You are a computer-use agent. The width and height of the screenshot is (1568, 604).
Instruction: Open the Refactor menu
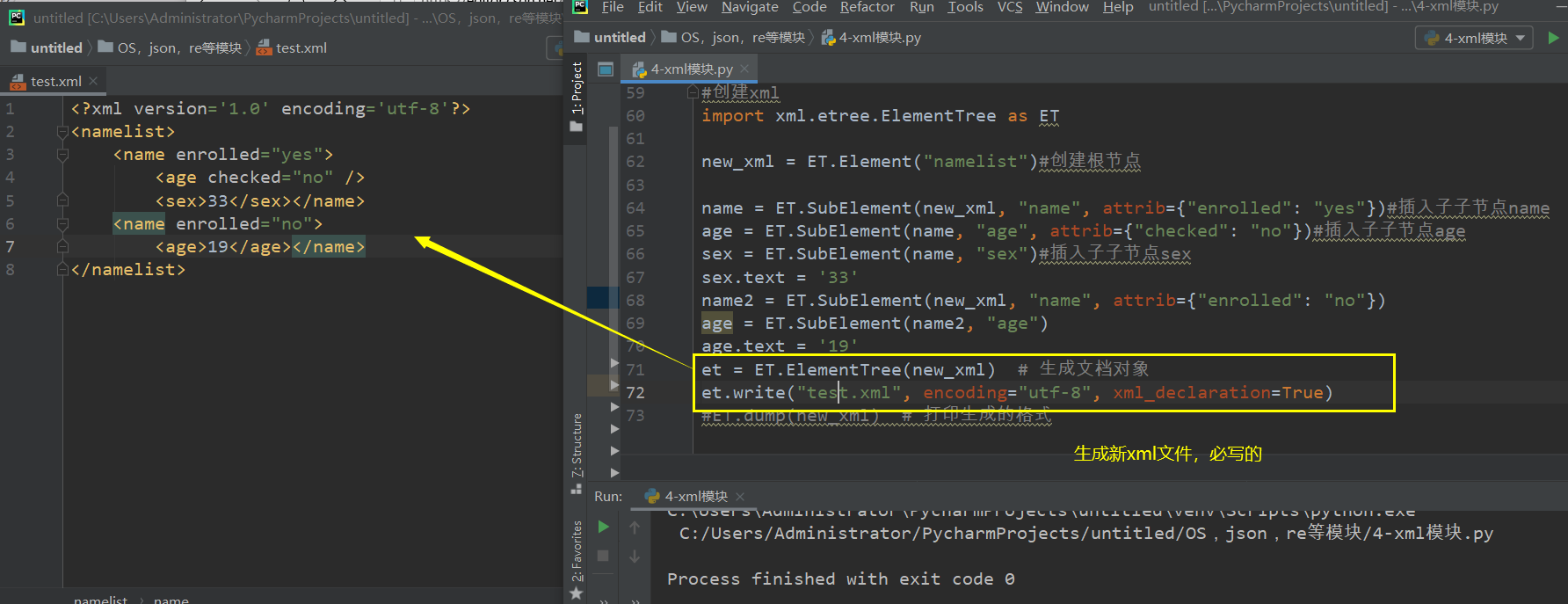[x=867, y=7]
